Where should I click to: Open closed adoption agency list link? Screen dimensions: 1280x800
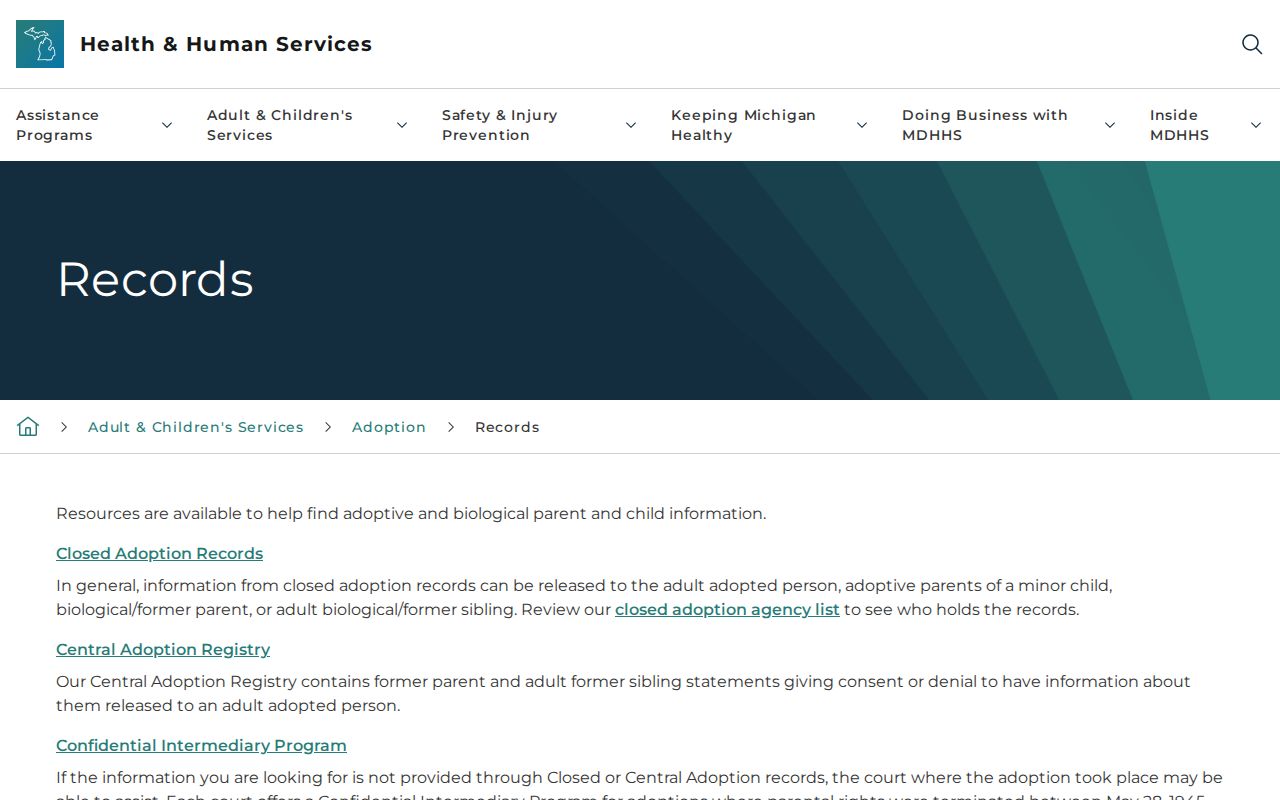point(727,609)
